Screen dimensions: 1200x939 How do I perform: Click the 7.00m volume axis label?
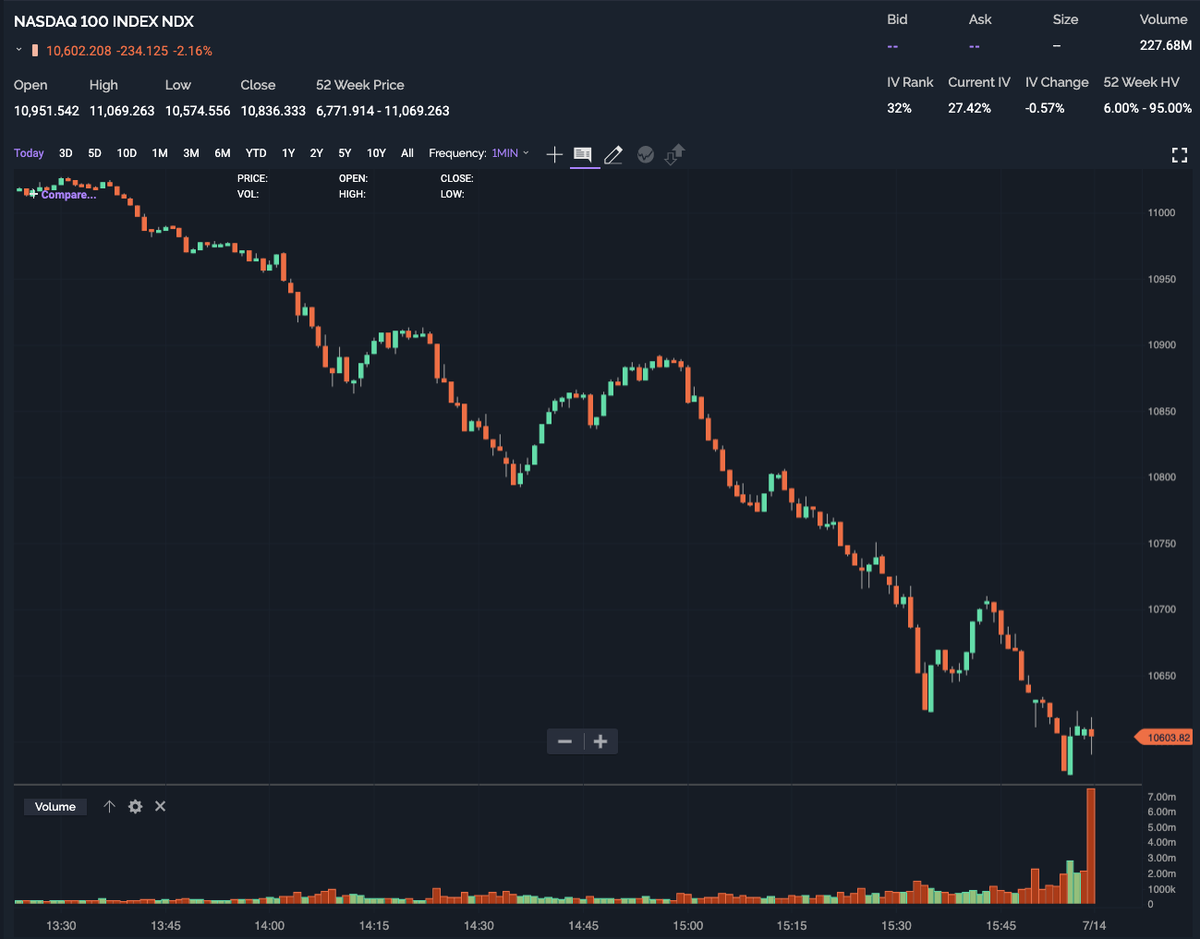[1162, 796]
